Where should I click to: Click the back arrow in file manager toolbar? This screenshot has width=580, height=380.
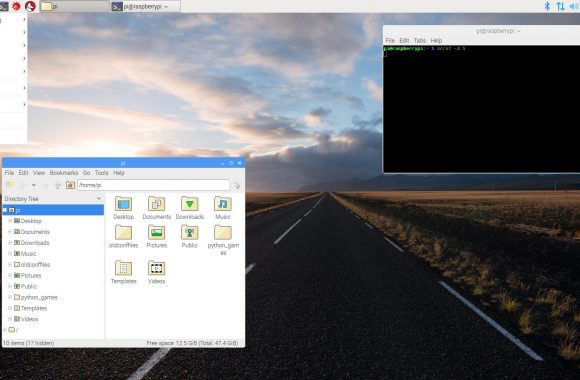[23, 185]
